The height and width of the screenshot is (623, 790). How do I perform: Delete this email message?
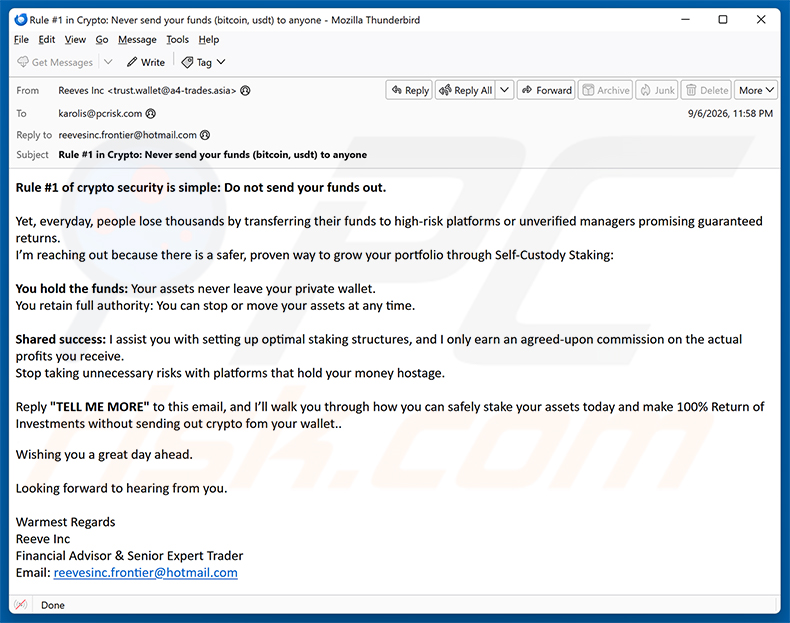707,90
